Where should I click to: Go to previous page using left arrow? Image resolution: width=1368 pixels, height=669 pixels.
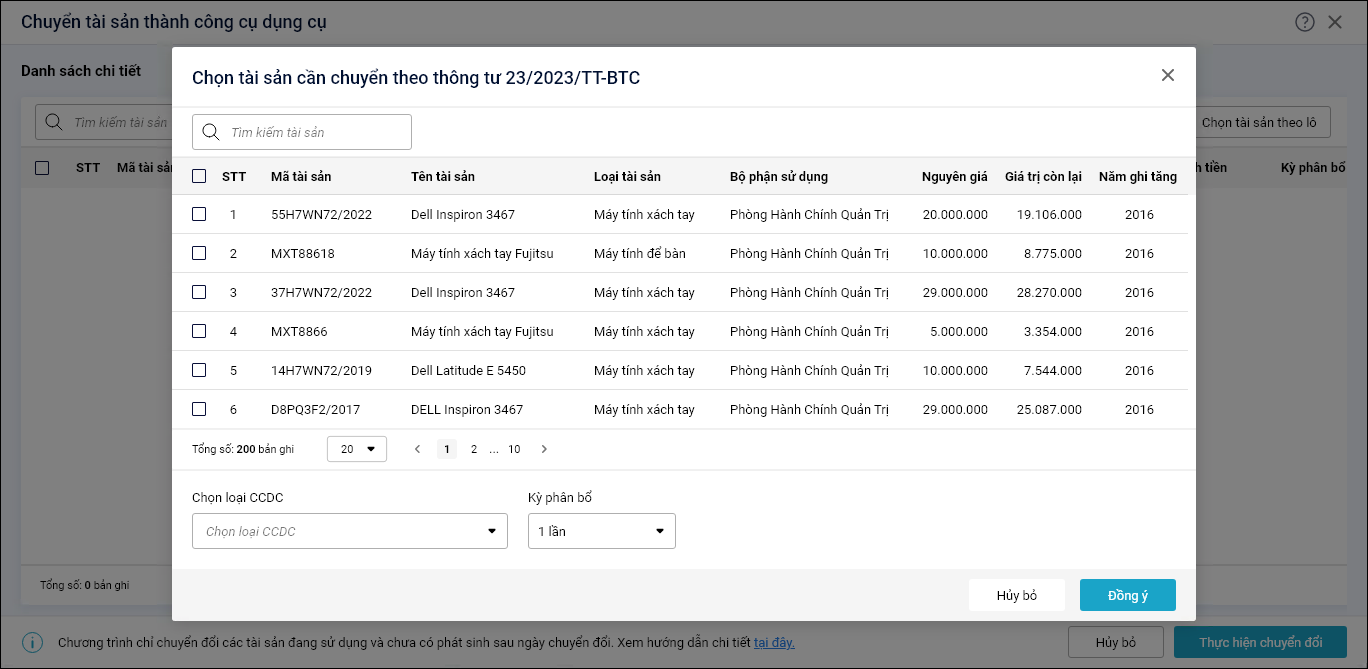(x=418, y=449)
